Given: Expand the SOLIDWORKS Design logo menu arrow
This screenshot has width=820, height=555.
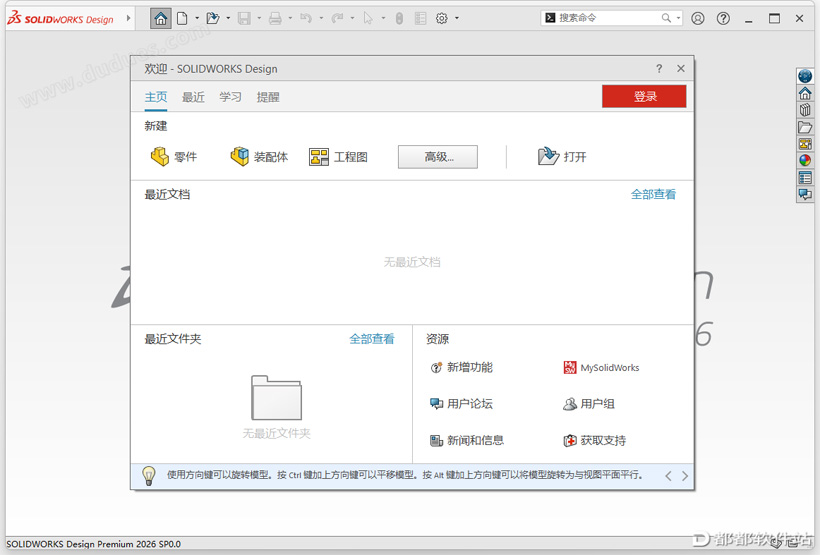Looking at the screenshot, I should [x=128, y=18].
